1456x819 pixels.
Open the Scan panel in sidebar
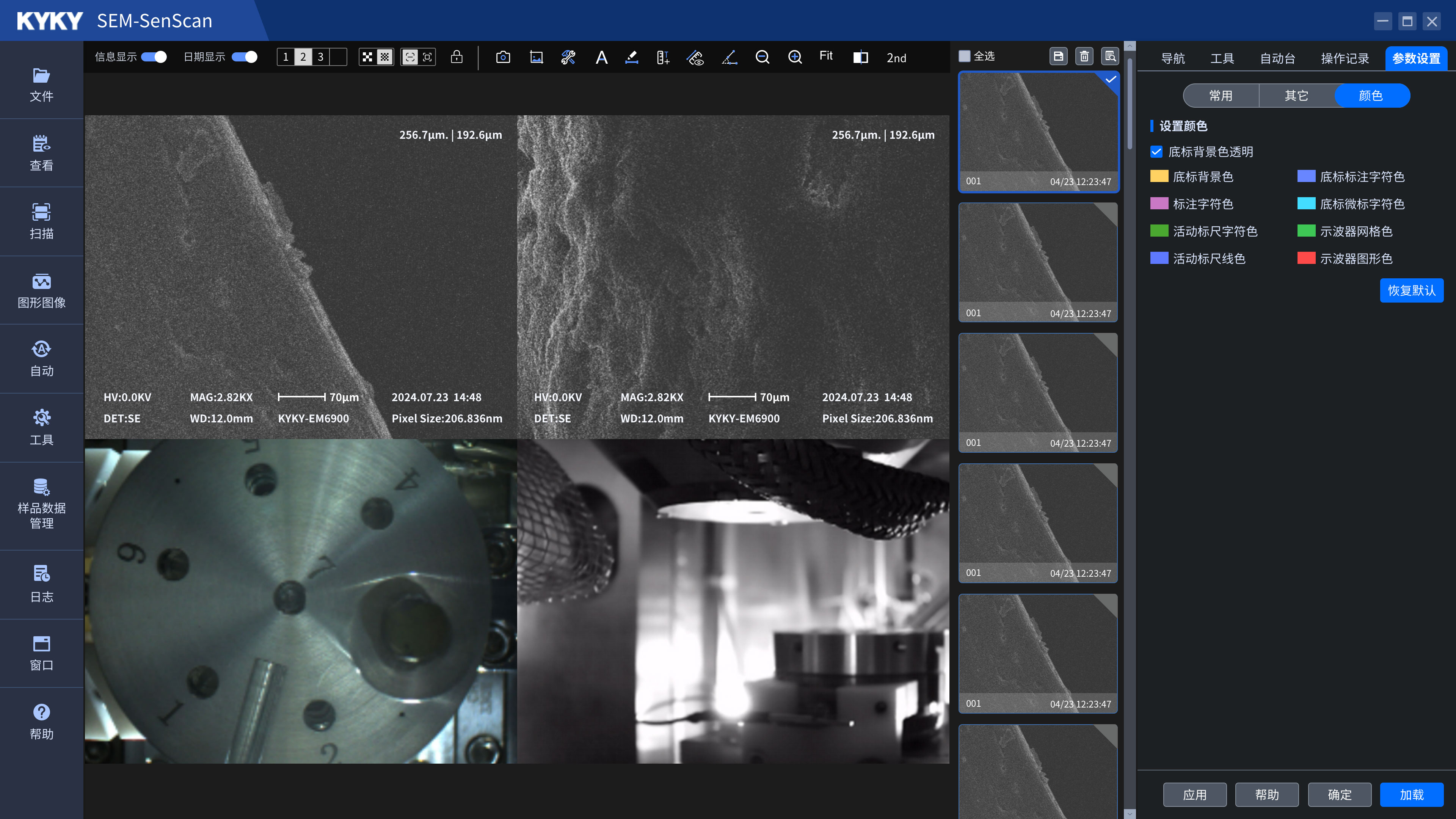pyautogui.click(x=41, y=221)
